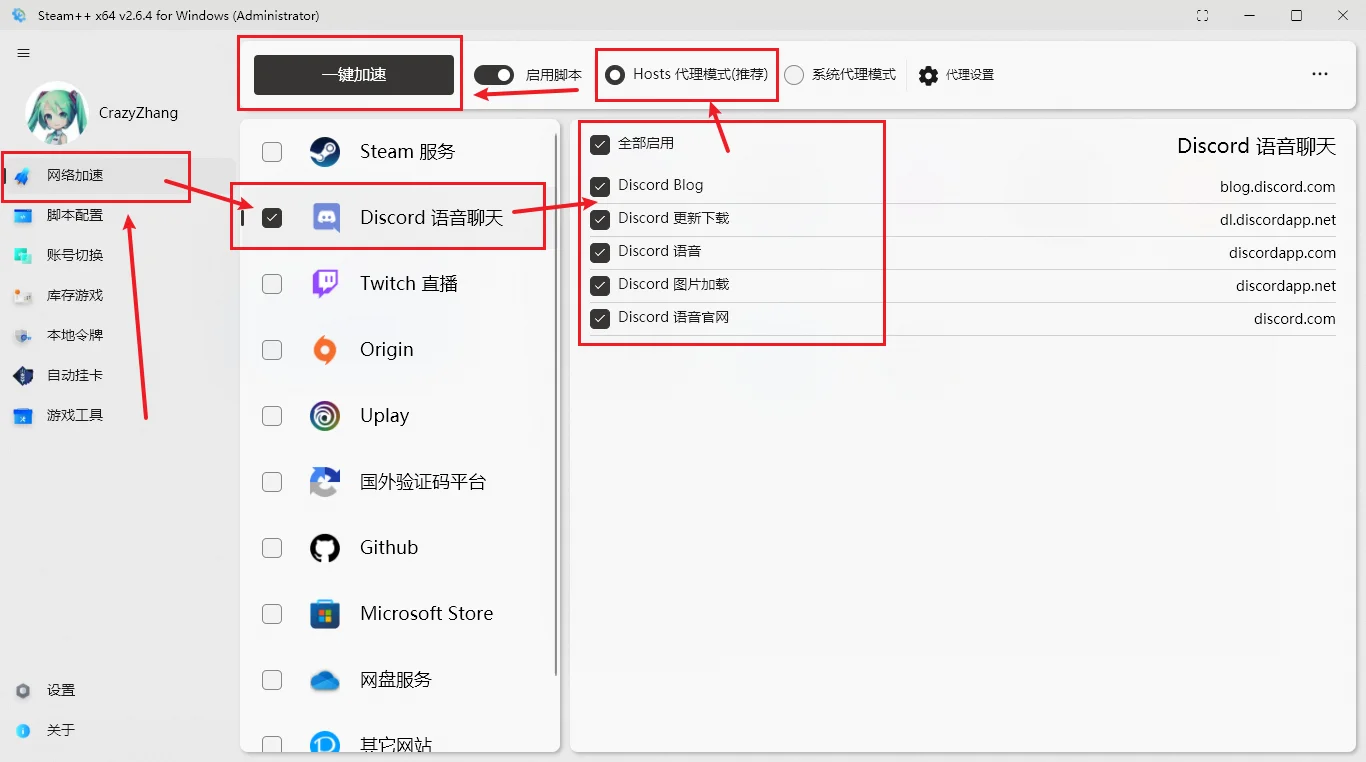Uncheck the Discord 更新下载 checkbox
This screenshot has height=762, width=1366.
point(600,219)
